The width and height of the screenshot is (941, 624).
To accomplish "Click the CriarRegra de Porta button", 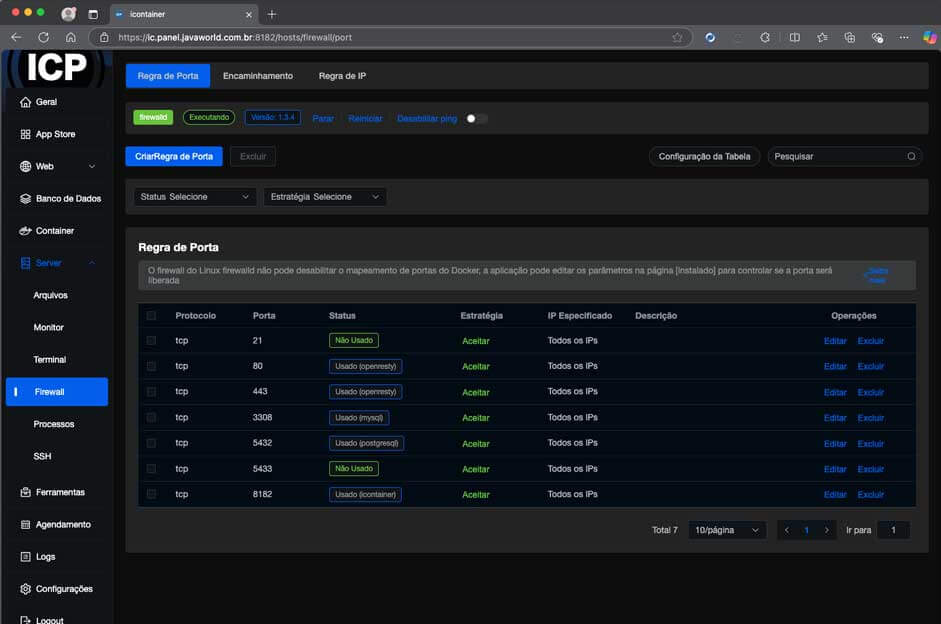I will pyautogui.click(x=174, y=156).
